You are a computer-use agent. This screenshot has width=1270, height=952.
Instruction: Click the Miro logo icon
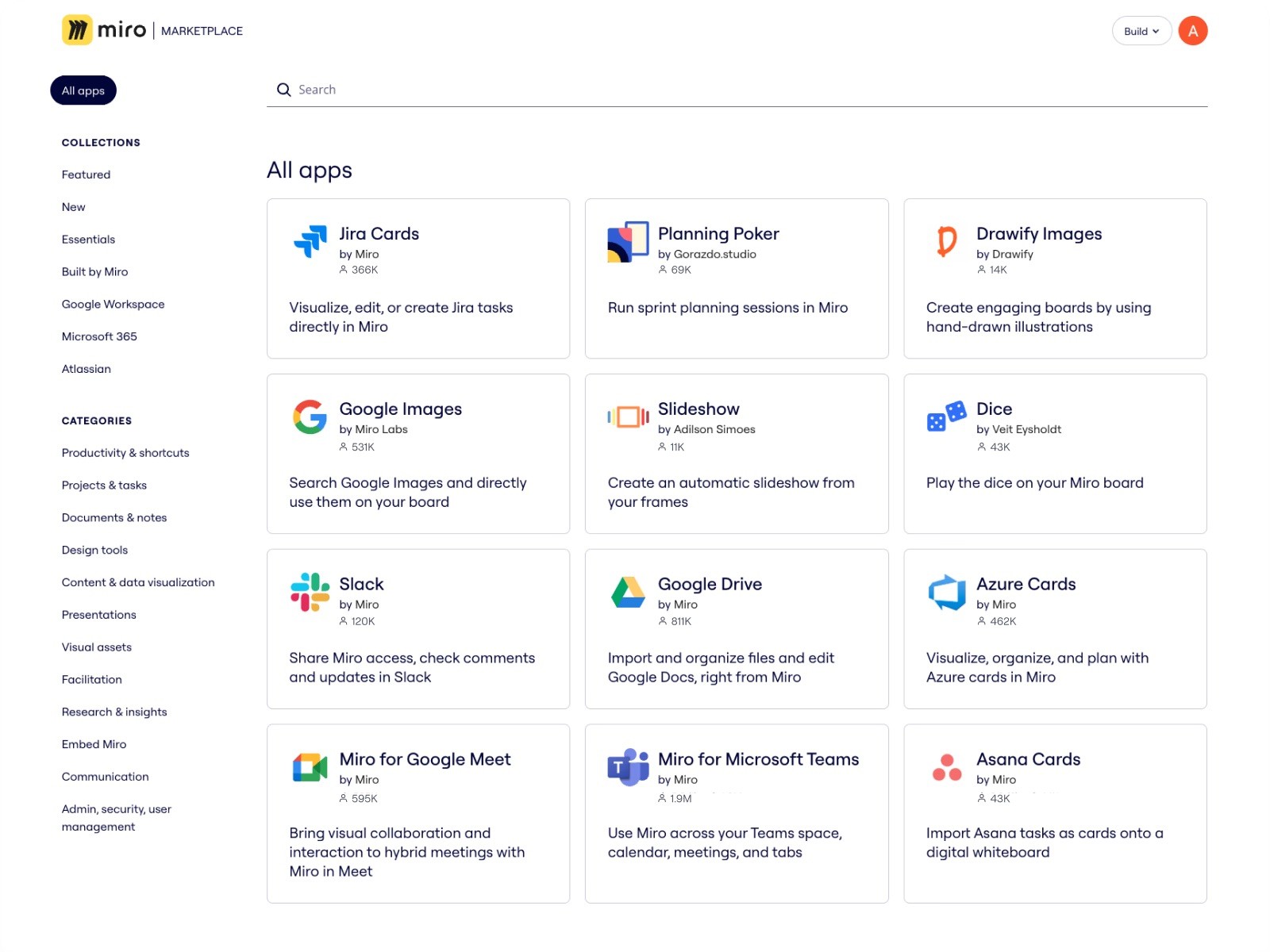tap(77, 30)
